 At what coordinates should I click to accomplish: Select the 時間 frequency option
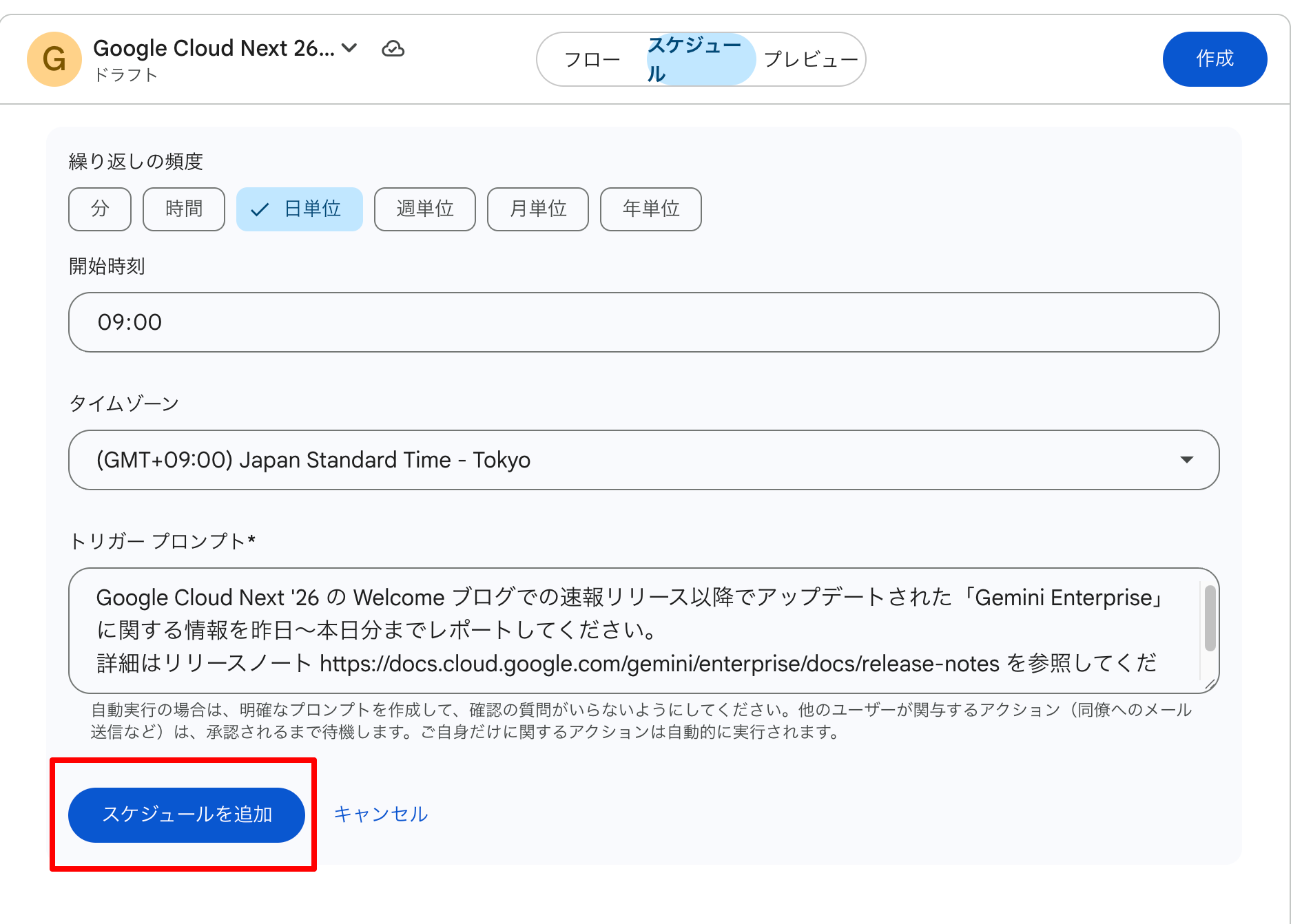[183, 209]
